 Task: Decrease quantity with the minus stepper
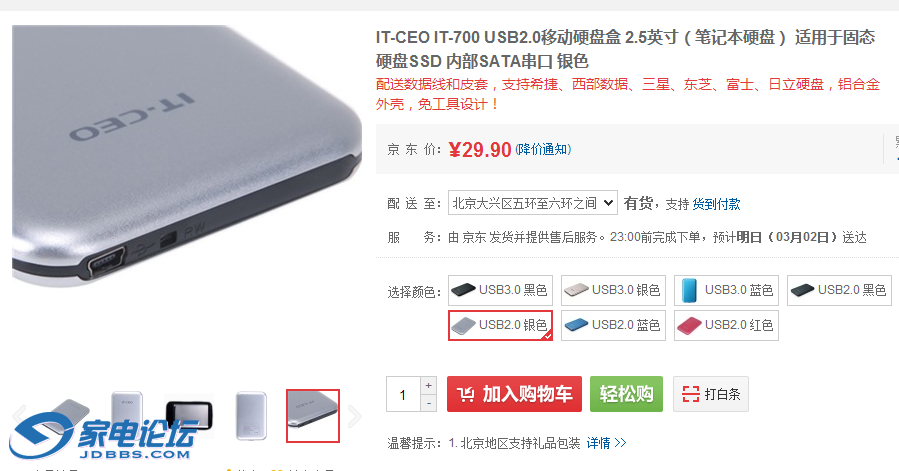[428, 403]
